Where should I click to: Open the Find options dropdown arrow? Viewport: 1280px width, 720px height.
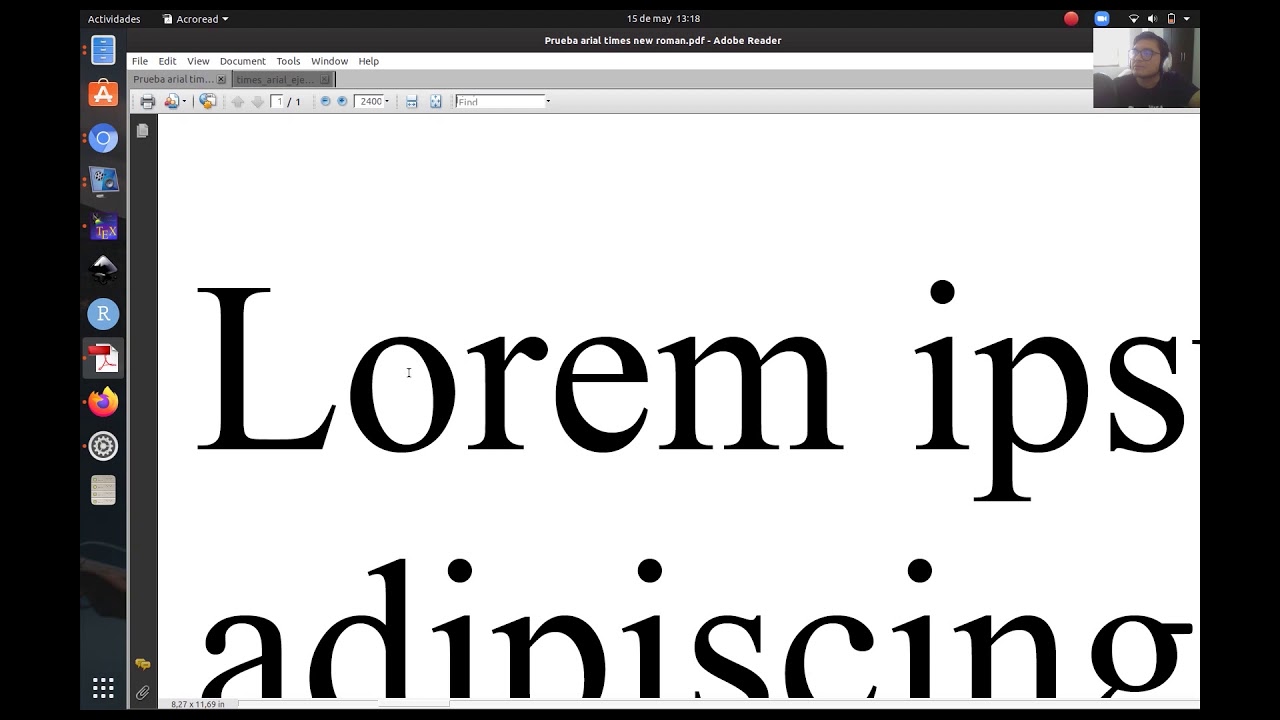pyautogui.click(x=548, y=102)
